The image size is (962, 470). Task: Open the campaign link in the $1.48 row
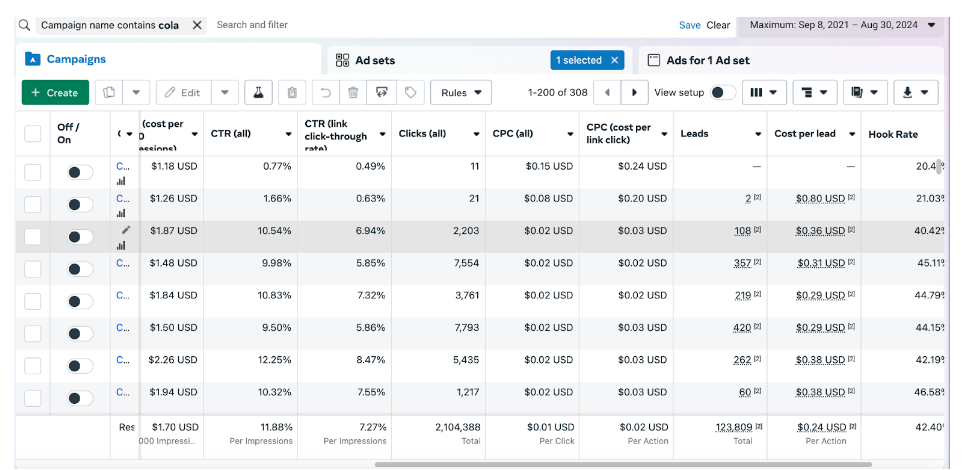point(123,263)
